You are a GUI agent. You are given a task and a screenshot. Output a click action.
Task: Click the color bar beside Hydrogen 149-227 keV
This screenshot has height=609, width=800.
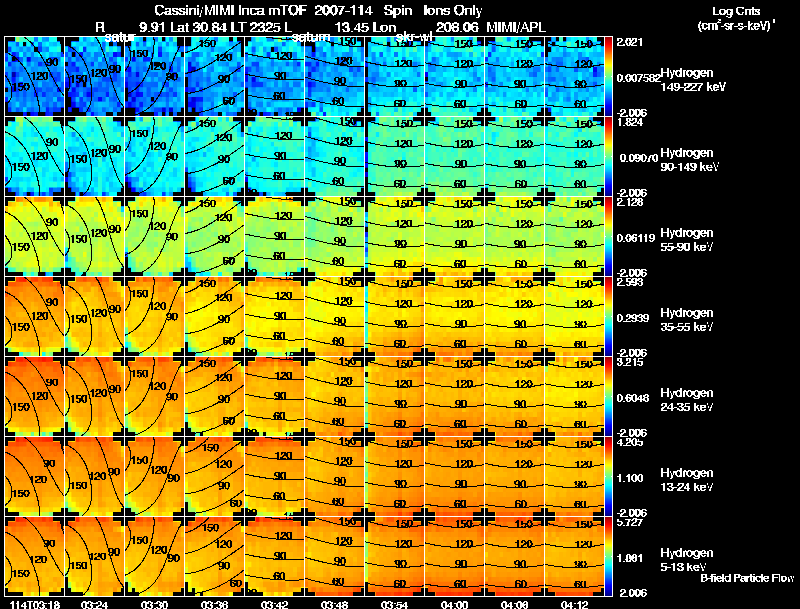tap(608, 77)
